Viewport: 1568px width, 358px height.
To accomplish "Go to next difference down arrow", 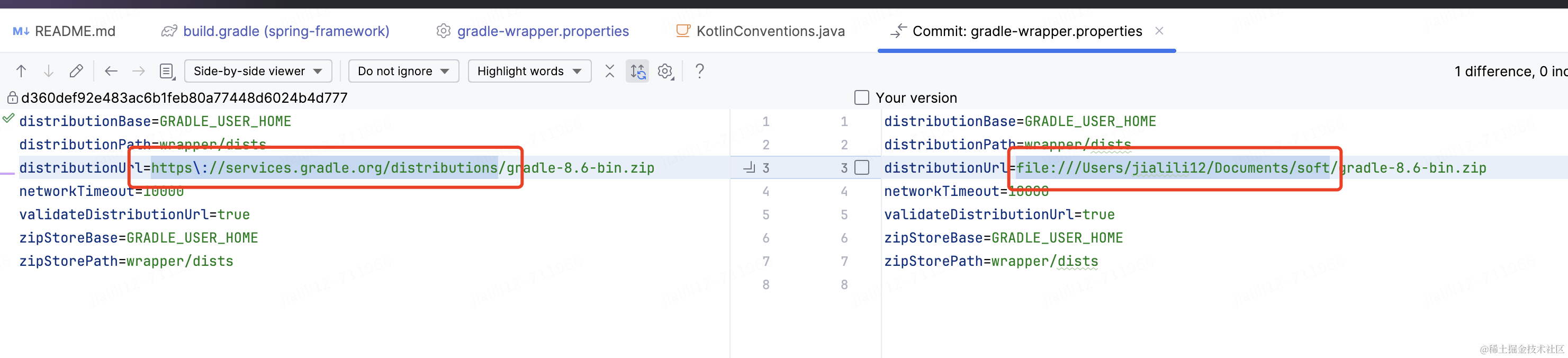I will (x=49, y=71).
